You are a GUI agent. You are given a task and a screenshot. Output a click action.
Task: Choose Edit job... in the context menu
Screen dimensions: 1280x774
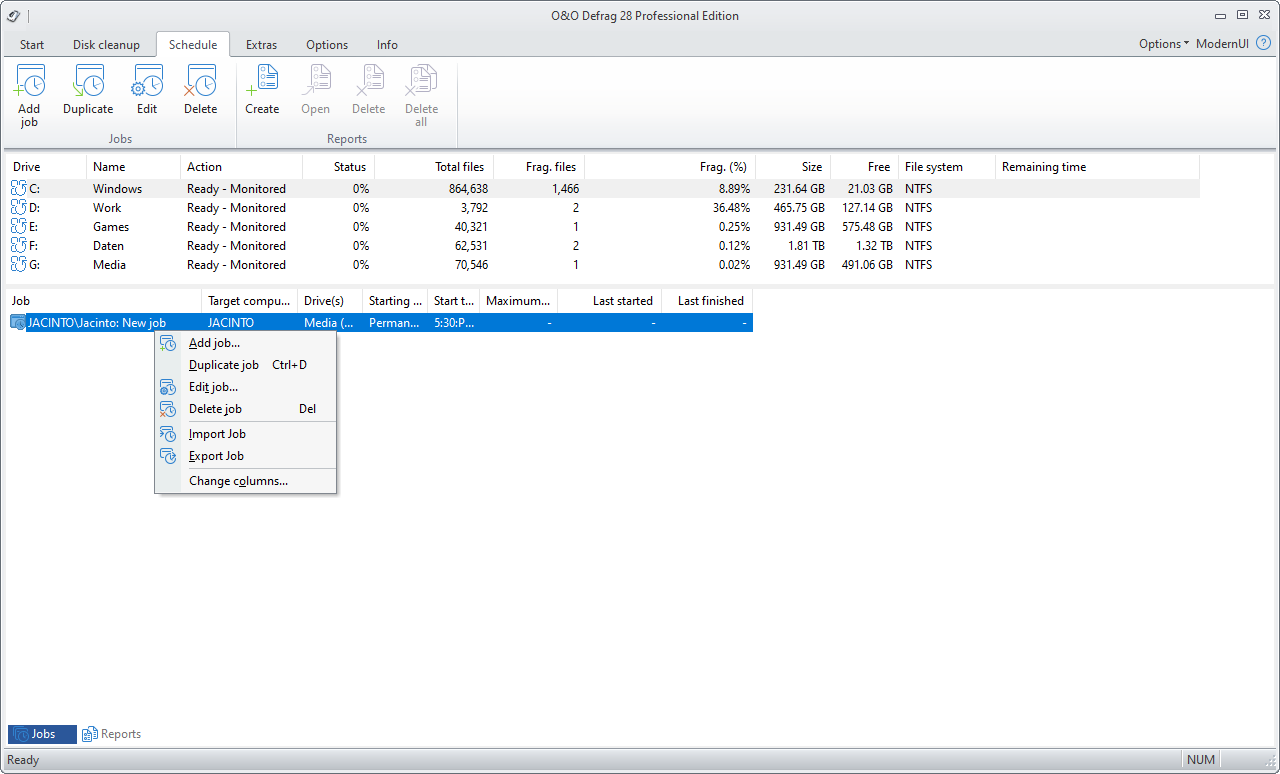pyautogui.click(x=245, y=387)
